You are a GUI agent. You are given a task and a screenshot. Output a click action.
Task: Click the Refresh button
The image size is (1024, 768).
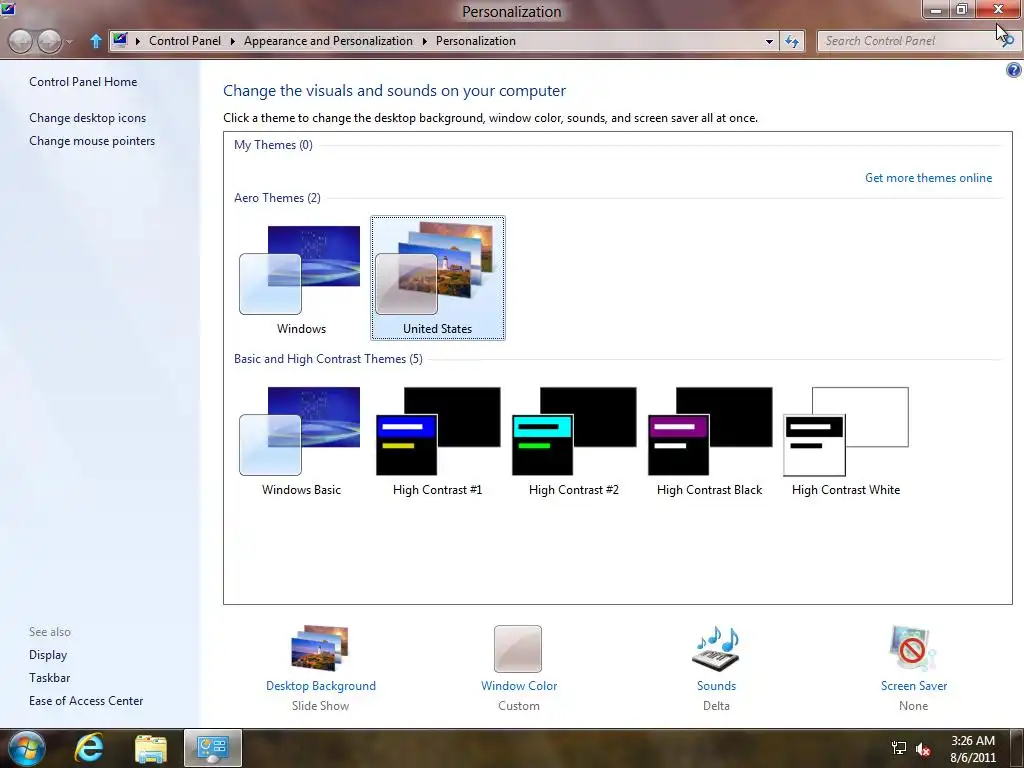click(792, 41)
